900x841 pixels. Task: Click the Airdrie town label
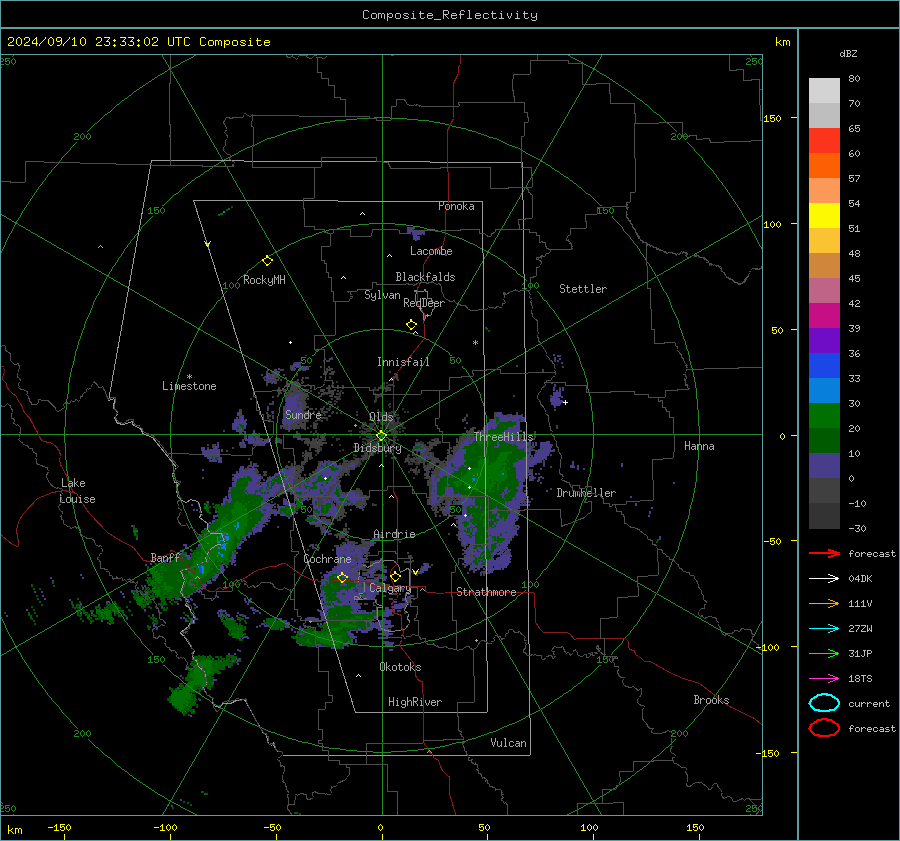pyautogui.click(x=394, y=534)
